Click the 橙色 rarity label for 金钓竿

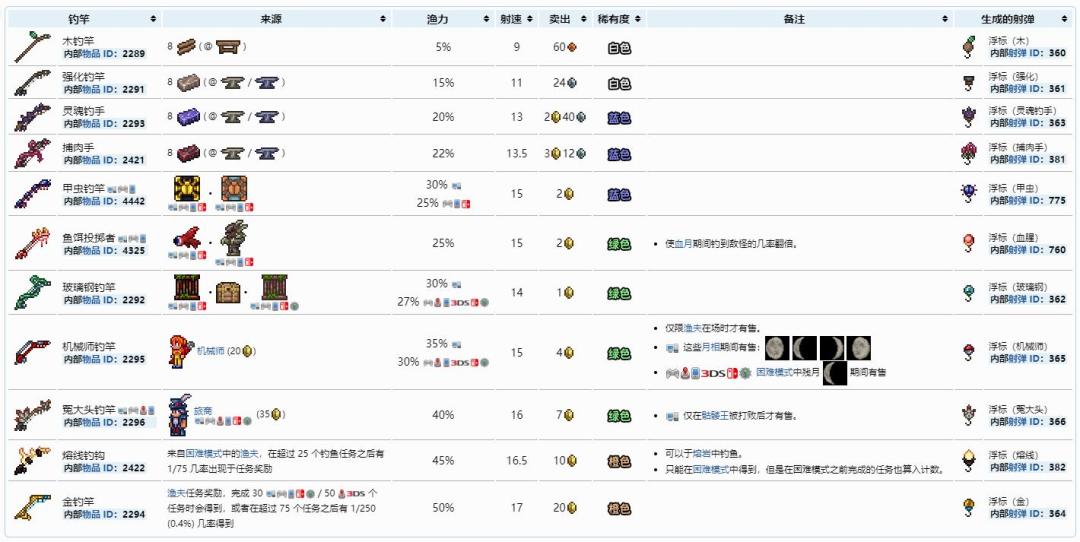[x=619, y=508]
